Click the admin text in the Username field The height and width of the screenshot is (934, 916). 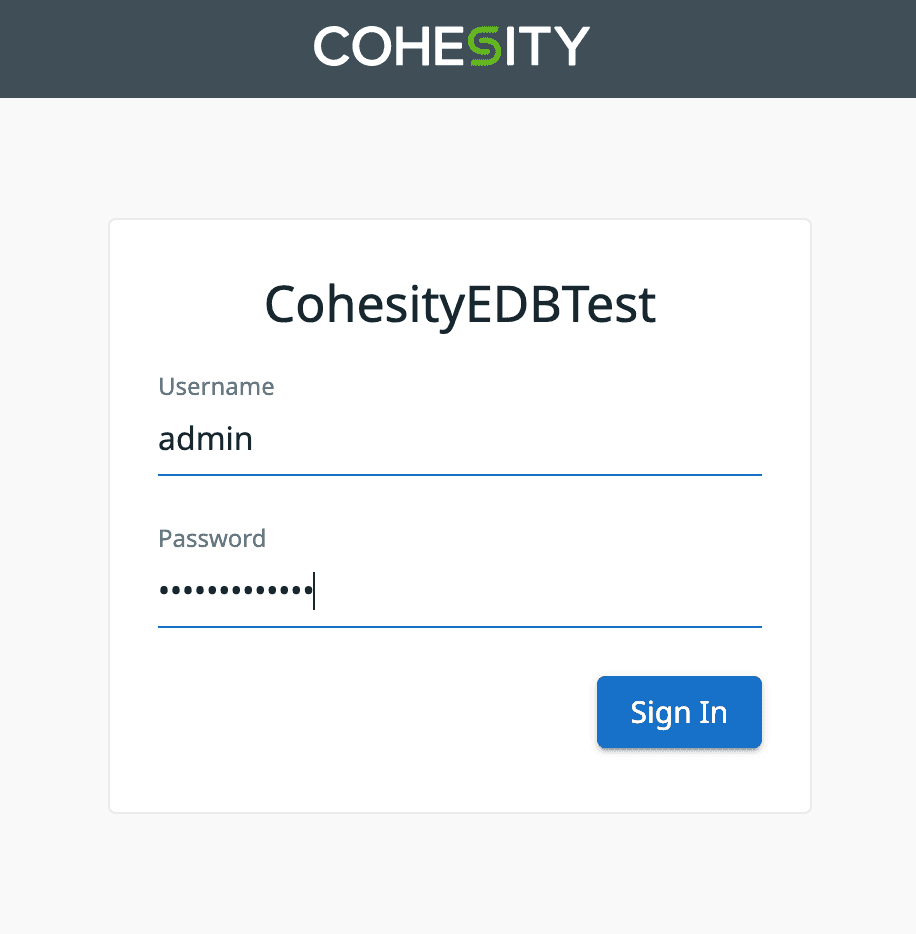[x=205, y=438]
